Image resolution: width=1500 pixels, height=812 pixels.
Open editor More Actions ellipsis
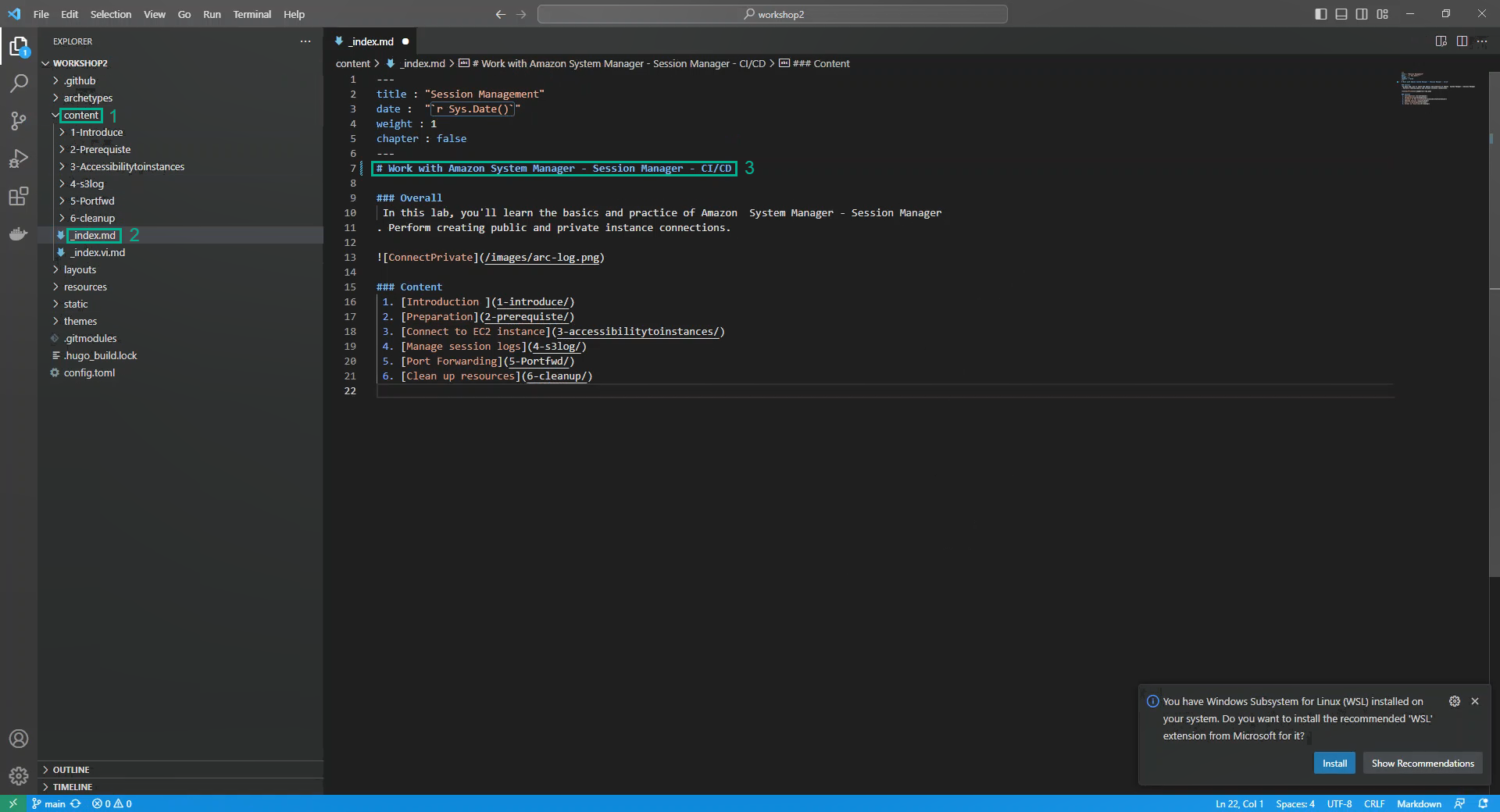pos(1482,41)
